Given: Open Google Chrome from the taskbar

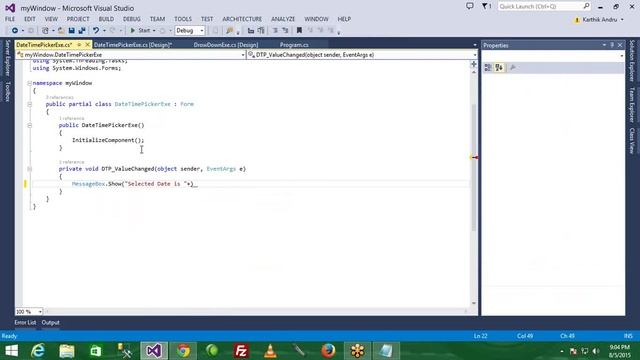Looking at the screenshot, I should [183, 351].
